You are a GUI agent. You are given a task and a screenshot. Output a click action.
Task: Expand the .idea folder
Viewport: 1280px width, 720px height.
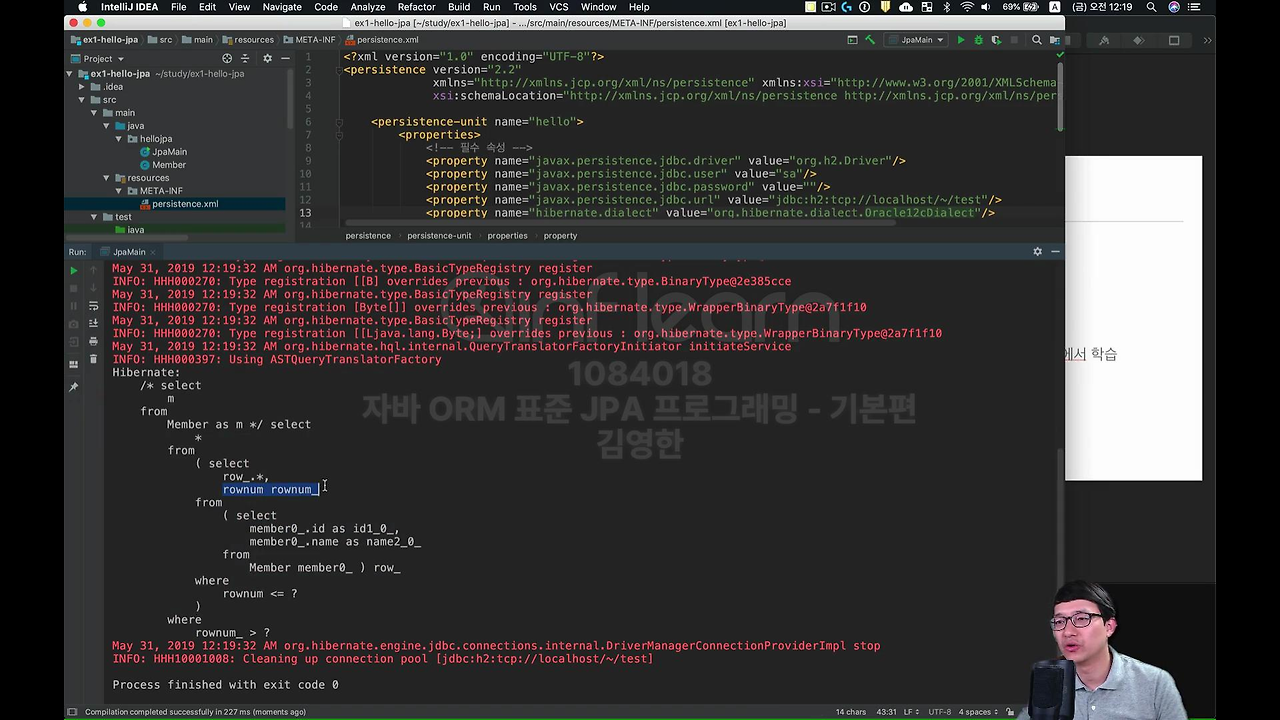click(x=82, y=87)
